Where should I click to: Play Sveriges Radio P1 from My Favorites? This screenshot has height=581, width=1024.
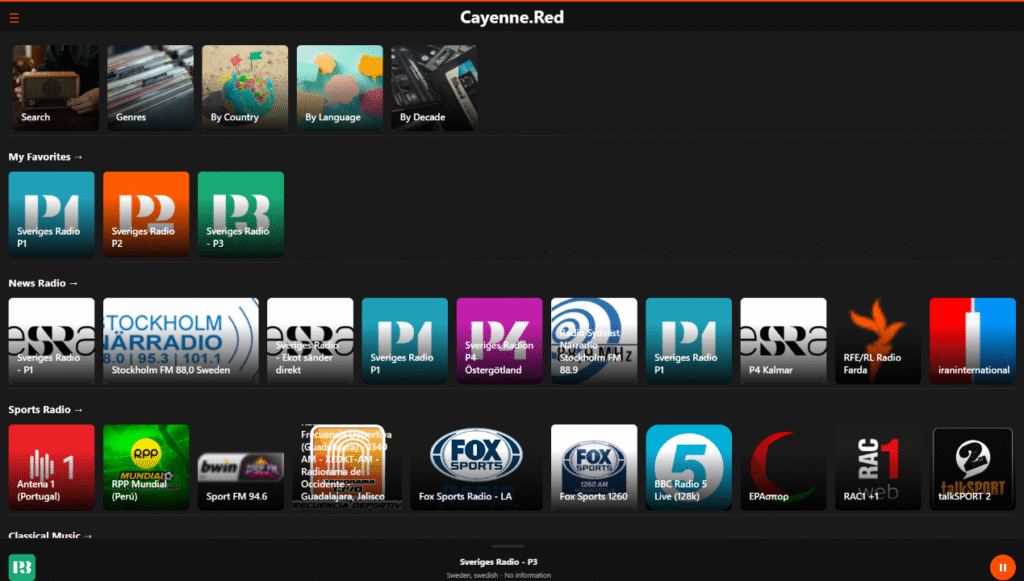point(52,214)
